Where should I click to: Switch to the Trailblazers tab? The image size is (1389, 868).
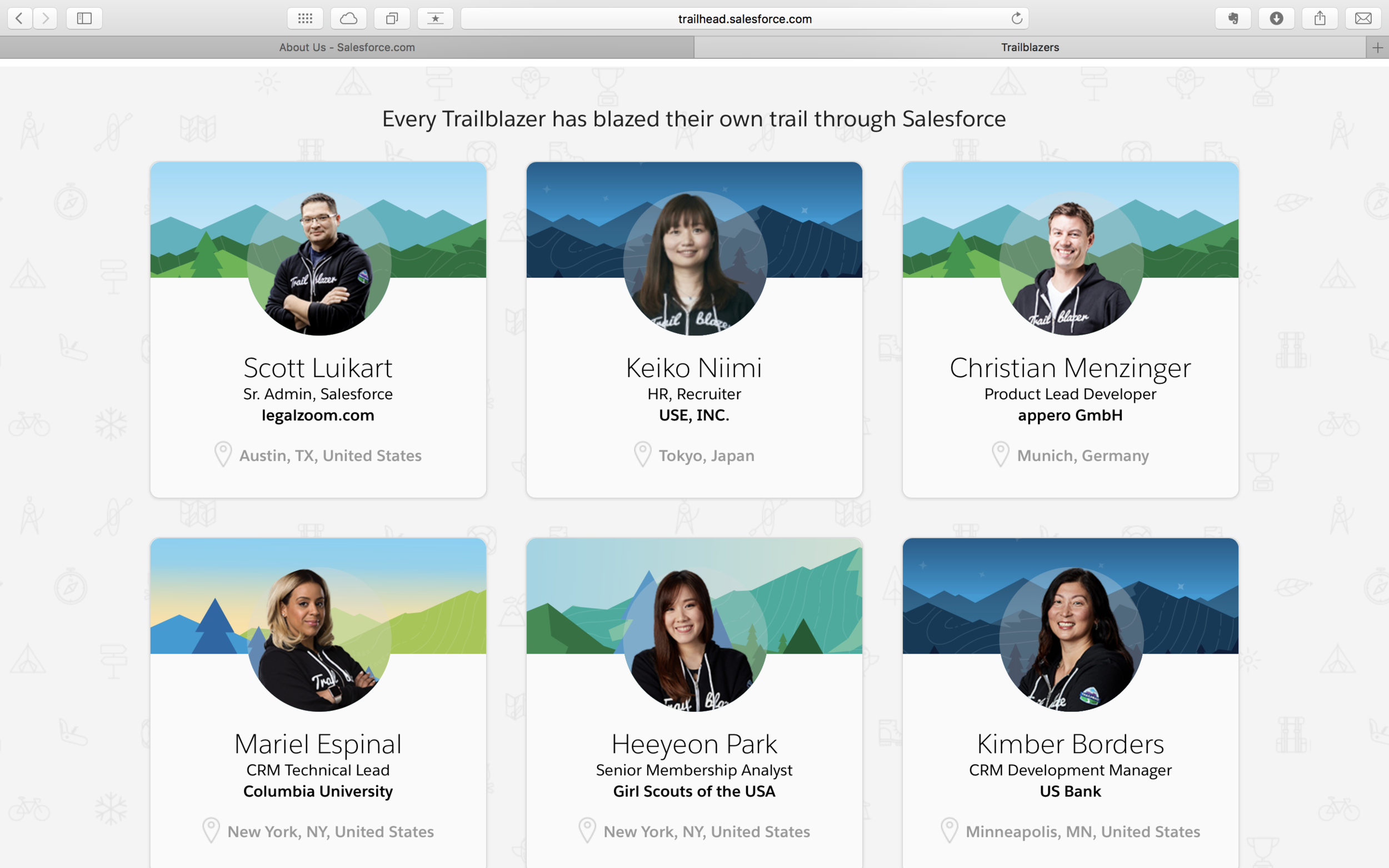click(1030, 47)
